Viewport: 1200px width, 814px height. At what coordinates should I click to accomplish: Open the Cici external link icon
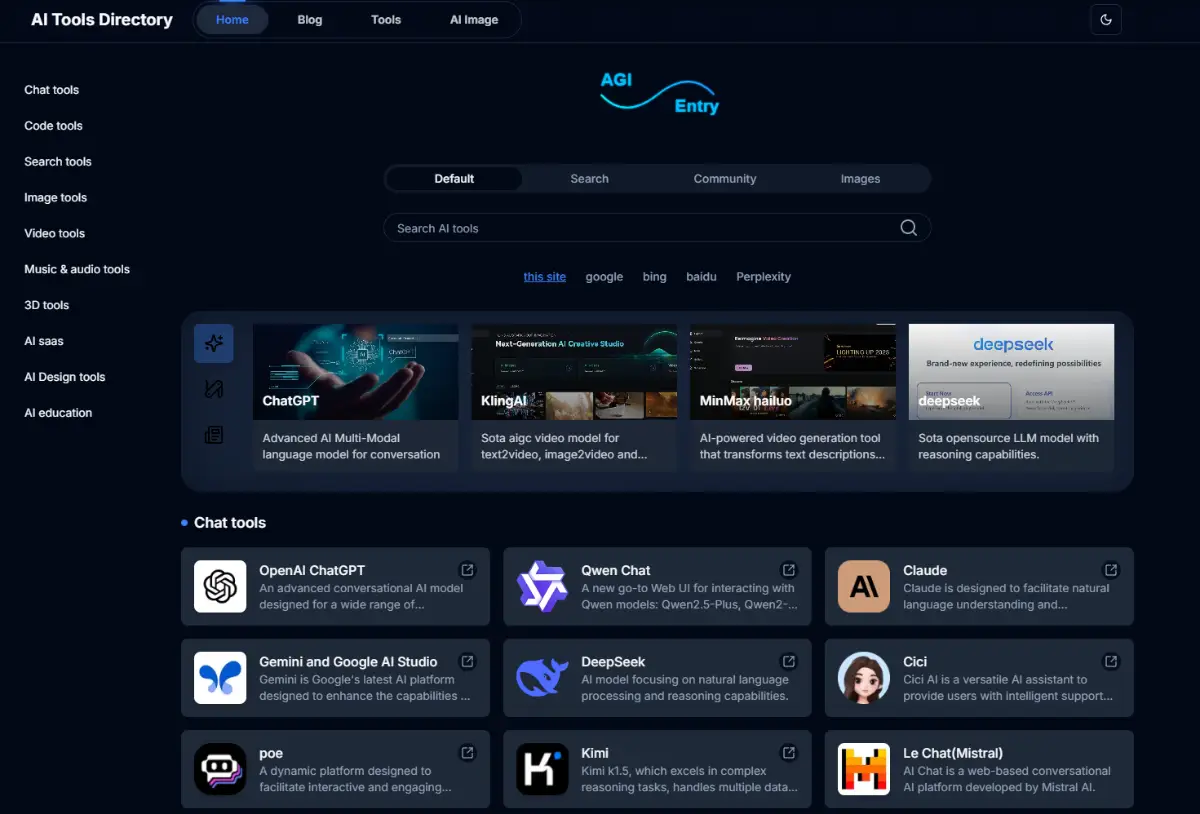tap(1111, 661)
